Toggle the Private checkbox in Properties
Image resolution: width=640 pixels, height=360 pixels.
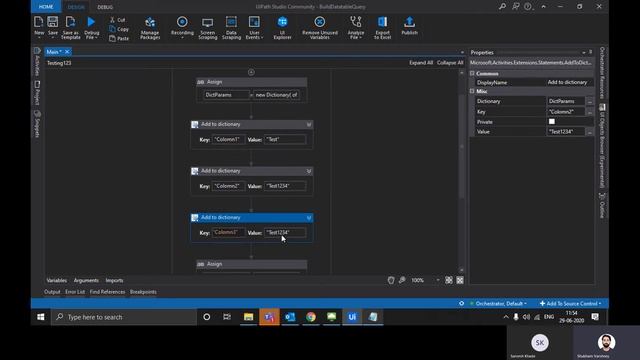pyautogui.click(x=552, y=122)
